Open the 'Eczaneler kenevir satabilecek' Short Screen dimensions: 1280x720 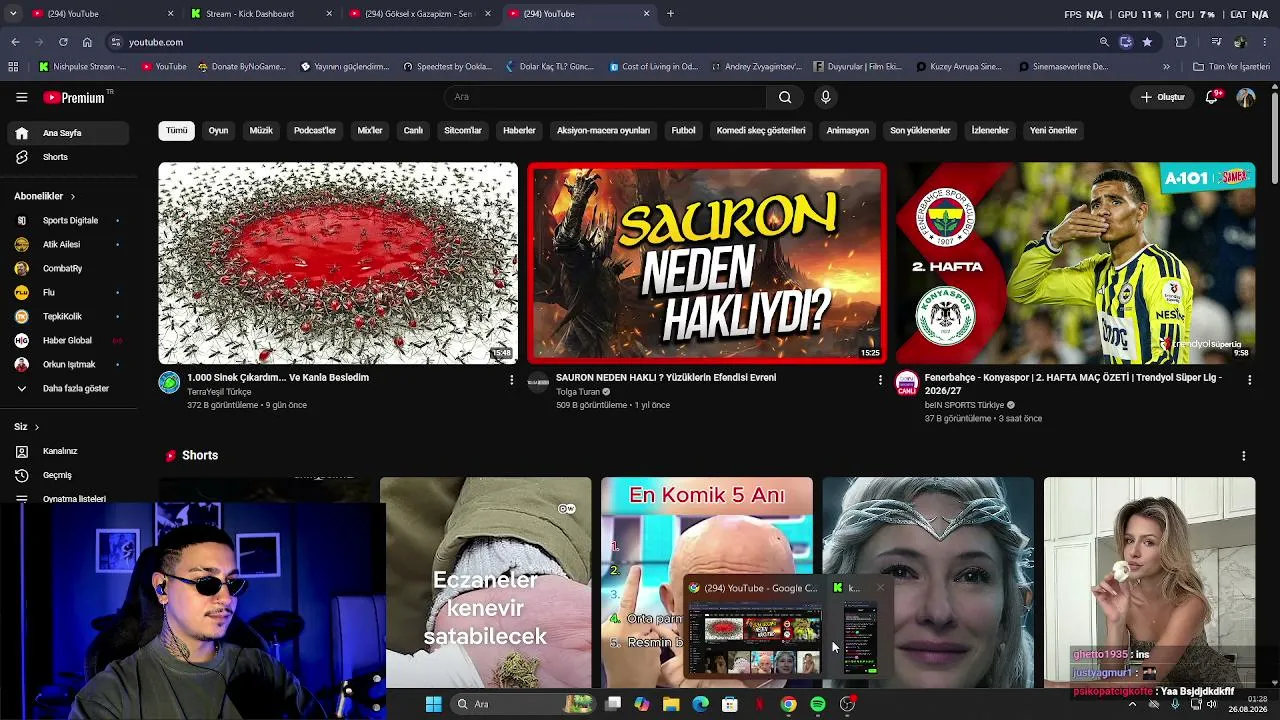coord(486,583)
